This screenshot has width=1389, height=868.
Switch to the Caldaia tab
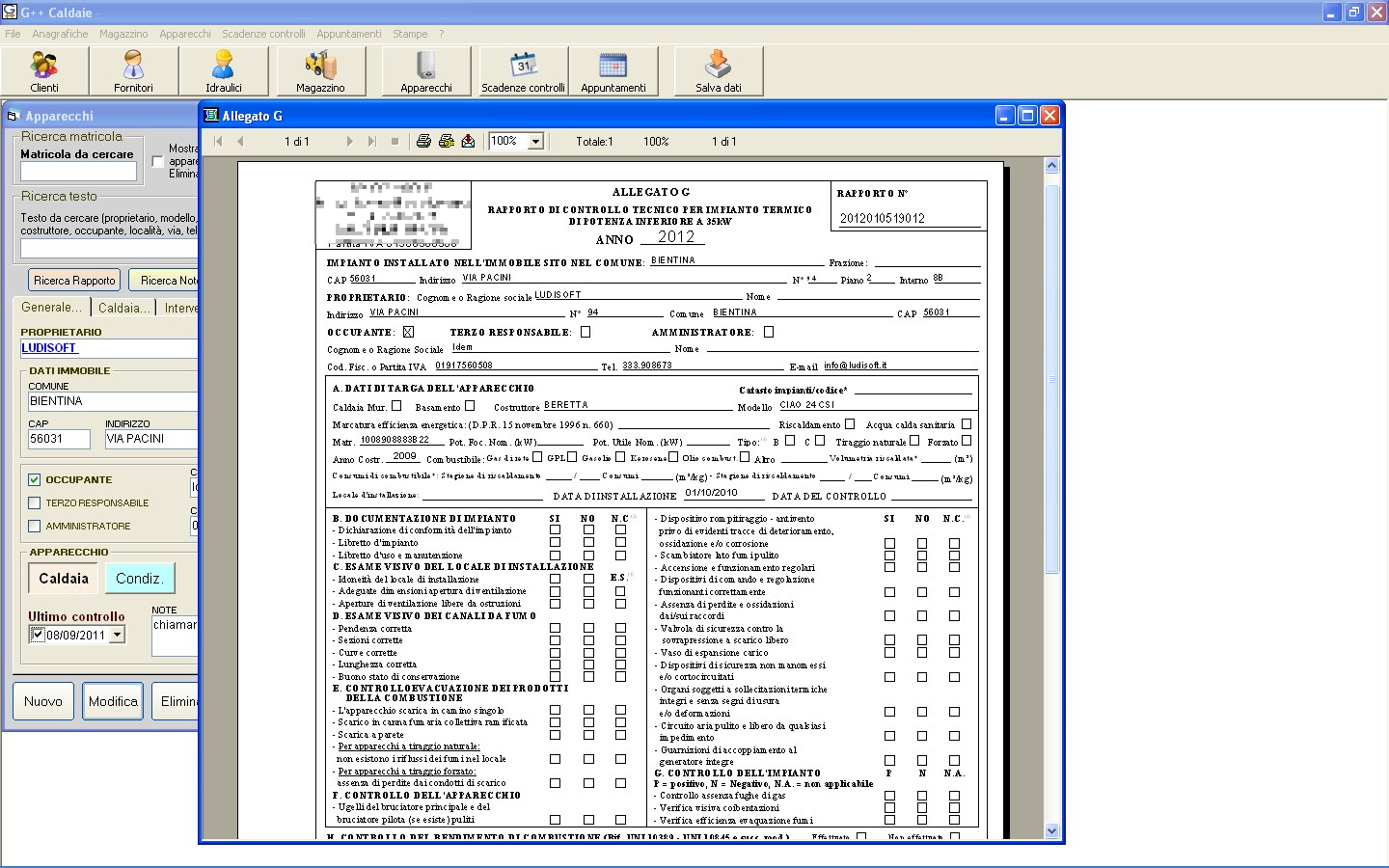[124, 307]
